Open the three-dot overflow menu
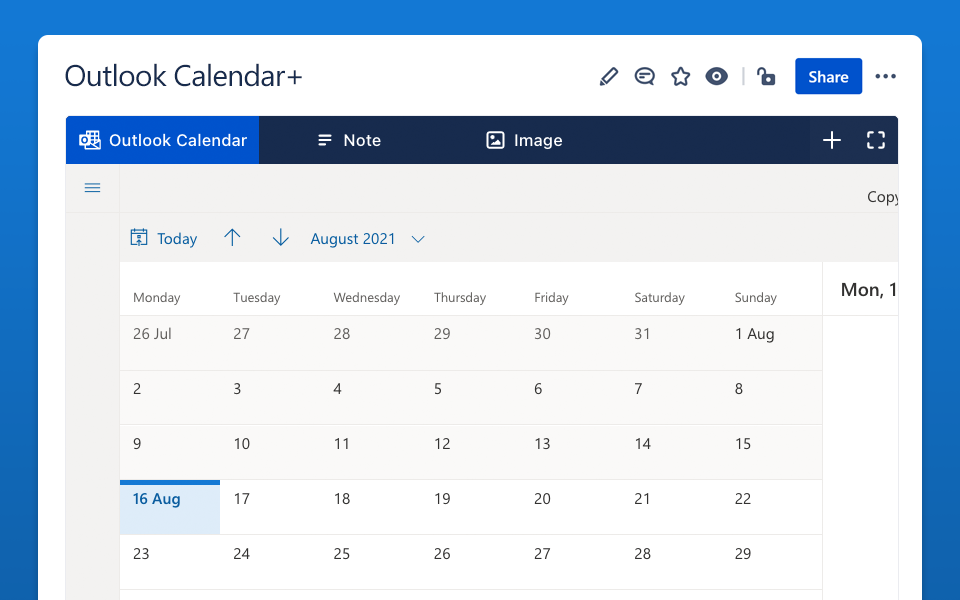The height and width of the screenshot is (600, 960). pos(885,76)
